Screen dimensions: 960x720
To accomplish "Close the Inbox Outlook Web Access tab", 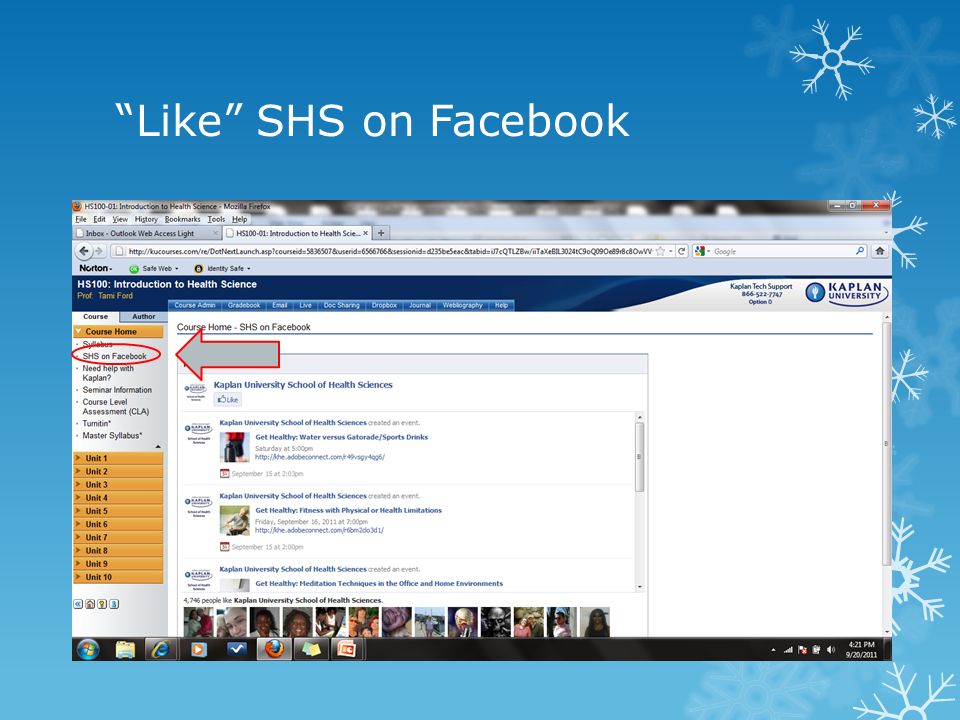I will [216, 233].
